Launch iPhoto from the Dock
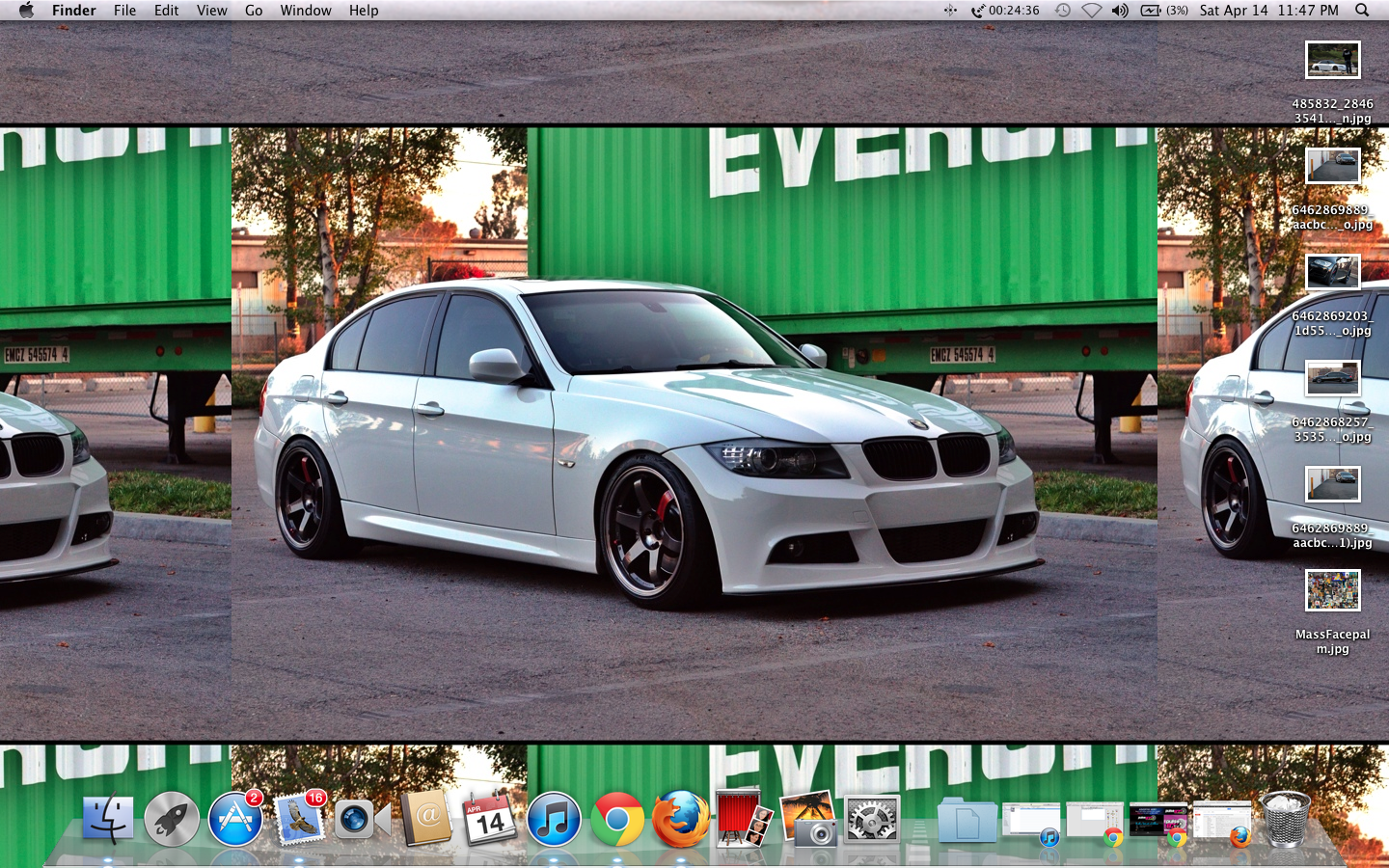 tap(808, 819)
